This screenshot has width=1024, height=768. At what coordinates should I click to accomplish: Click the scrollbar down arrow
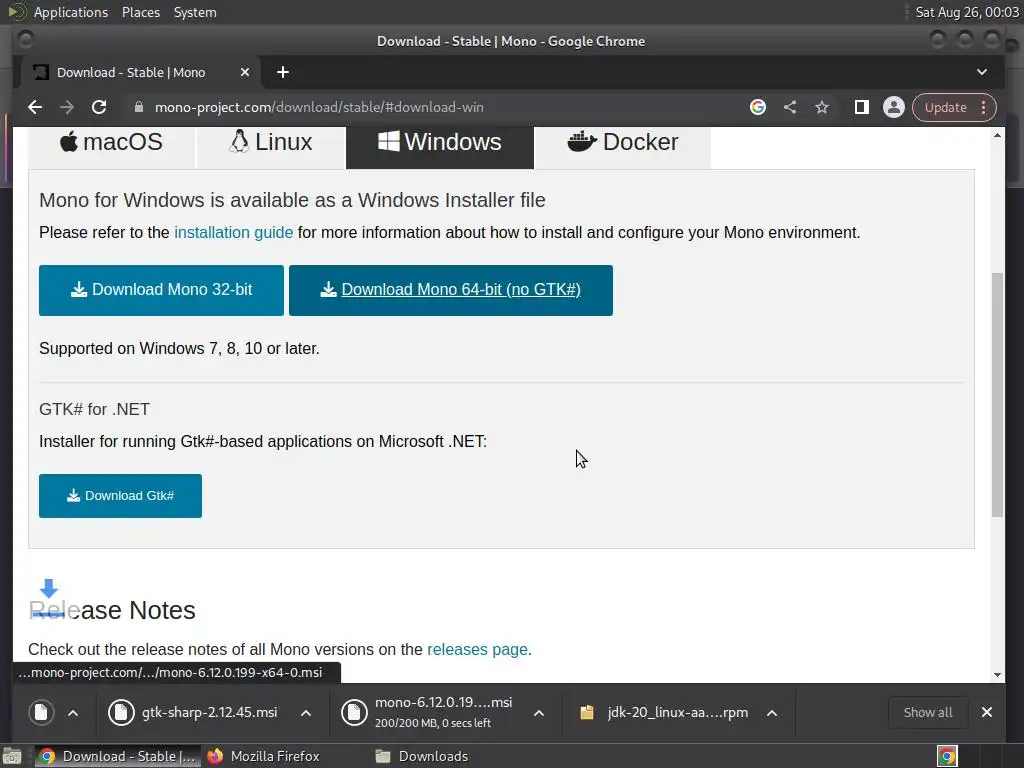pyautogui.click(x=997, y=675)
